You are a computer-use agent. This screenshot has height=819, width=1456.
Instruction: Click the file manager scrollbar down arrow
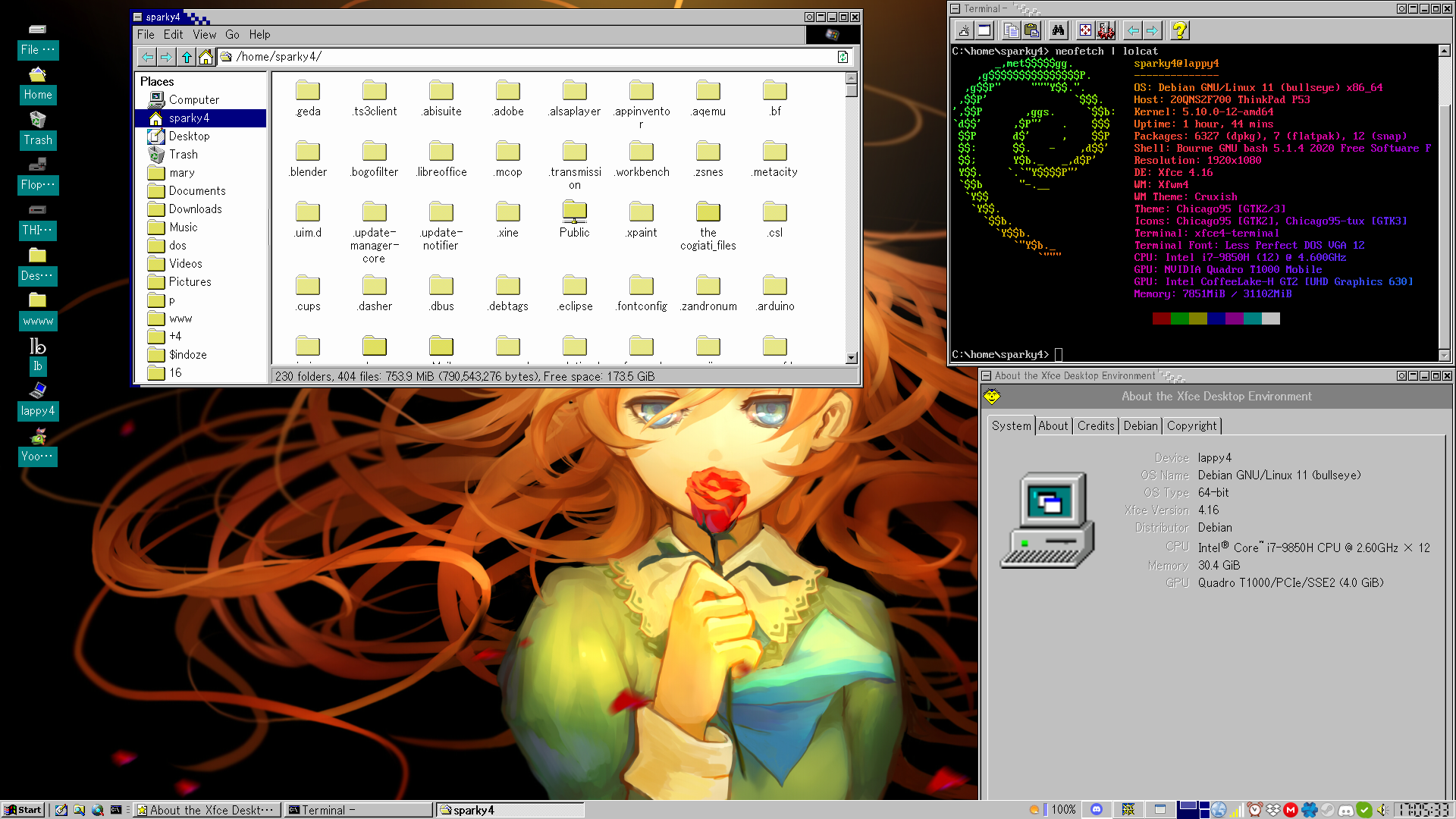(x=852, y=358)
